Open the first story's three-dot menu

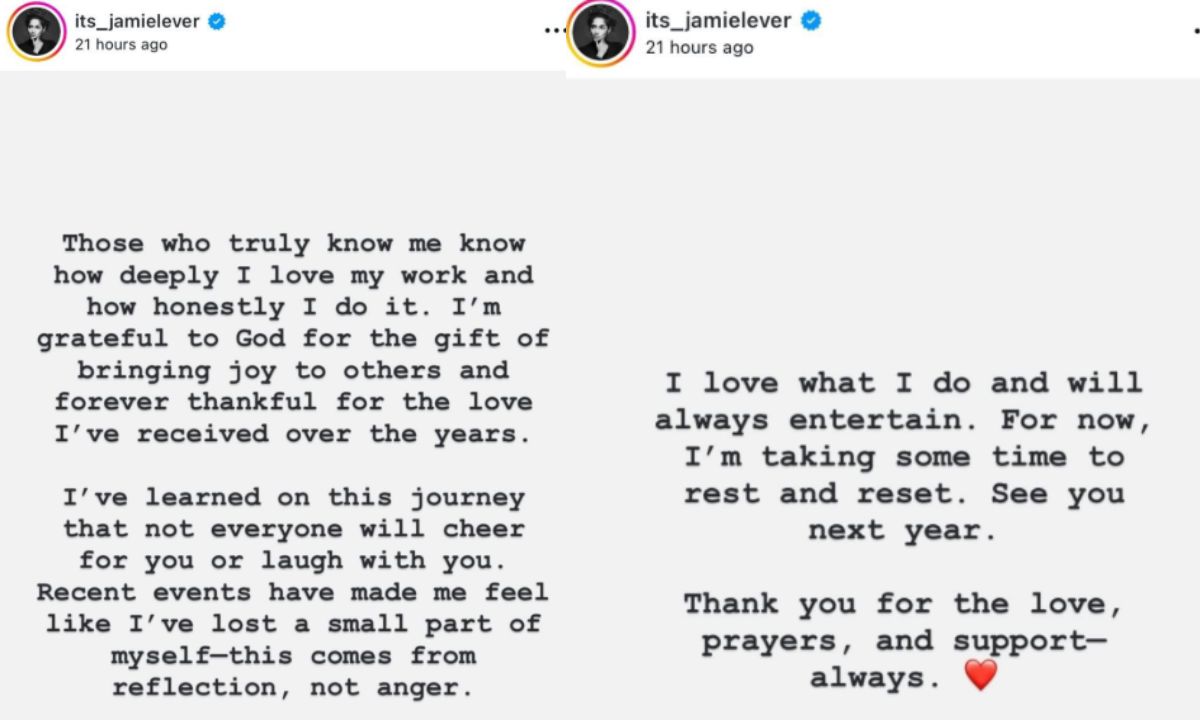(x=553, y=32)
